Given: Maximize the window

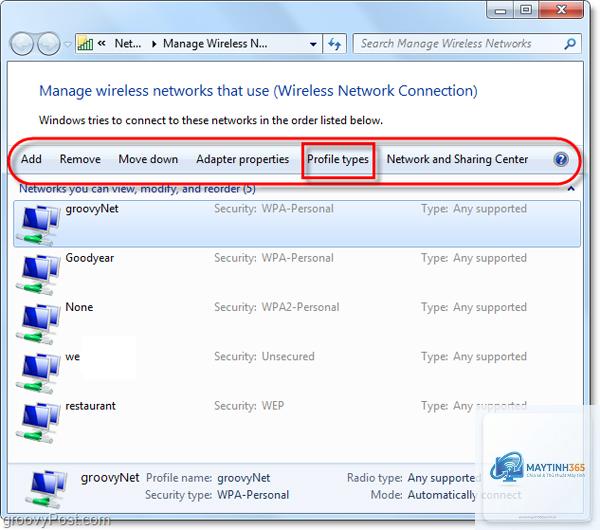Looking at the screenshot, I should coord(526,10).
